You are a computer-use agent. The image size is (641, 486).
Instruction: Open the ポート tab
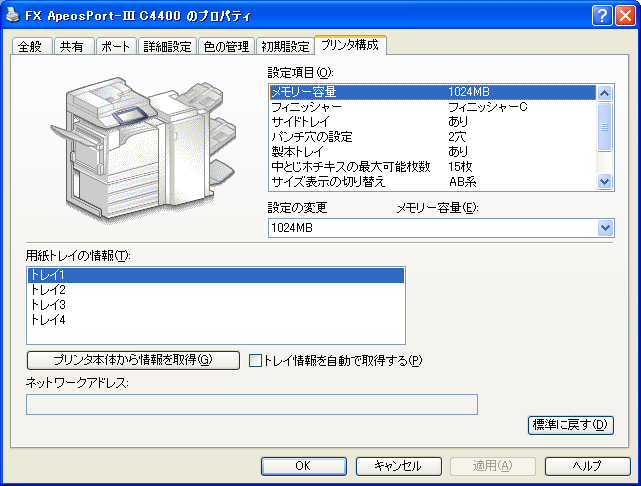[116, 46]
